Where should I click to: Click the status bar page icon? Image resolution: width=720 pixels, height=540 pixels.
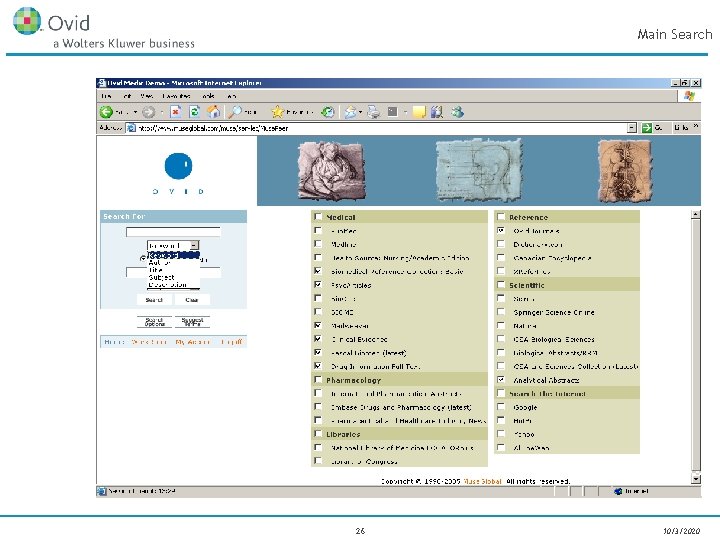101,491
